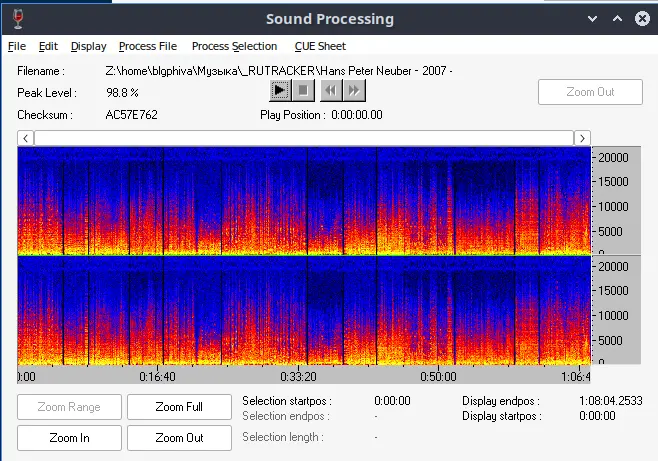Click the Zoom In button
The width and height of the screenshot is (658, 461).
point(69,437)
